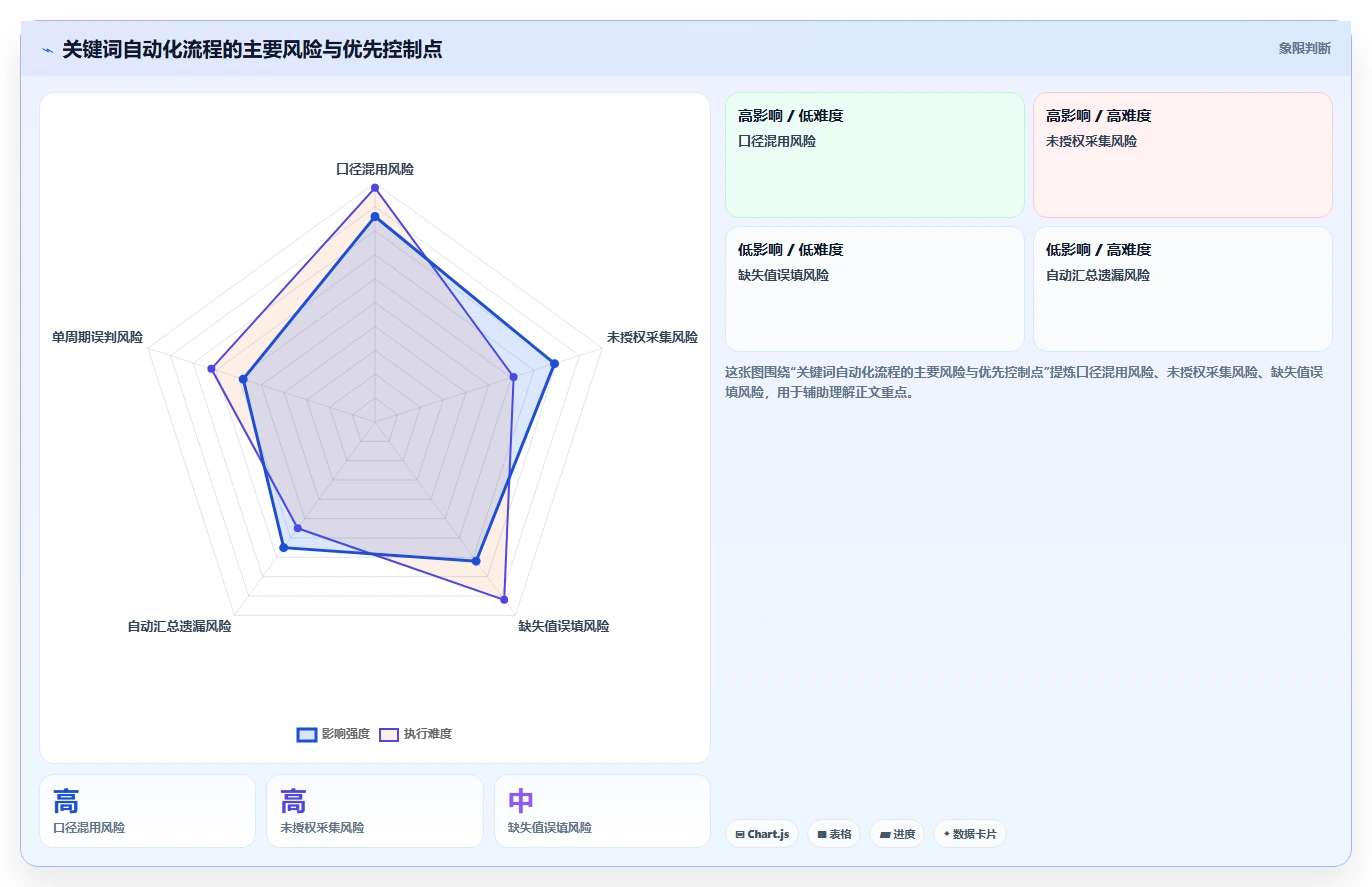Viewport: 1372px width, 887px height.
Task: Open the 高影响 / 低难度 quadrant card
Action: [875, 155]
